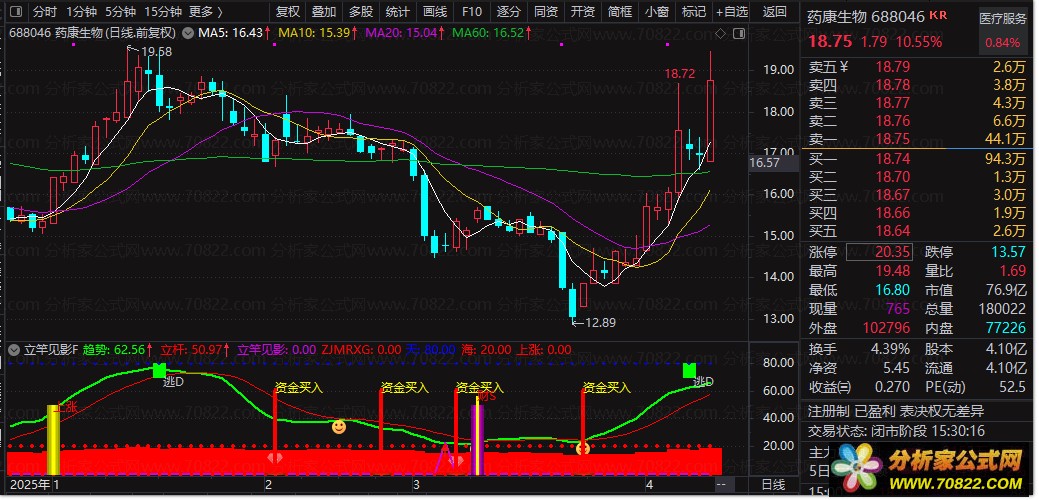The height and width of the screenshot is (500, 1039).
Task: Click 返回 to go back
Action: coord(775,12)
